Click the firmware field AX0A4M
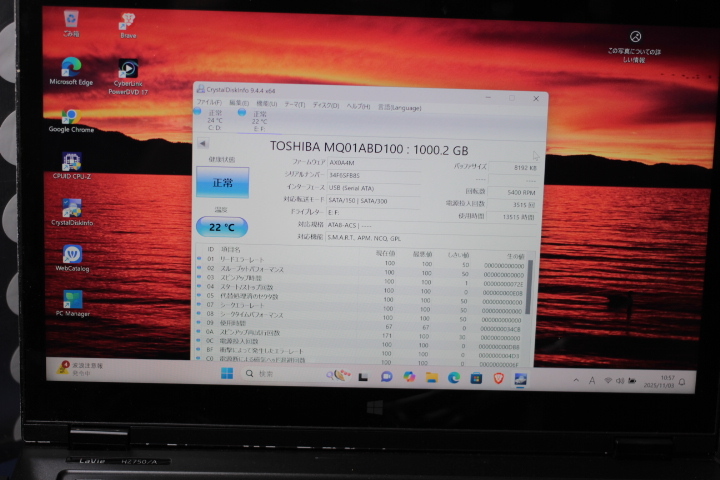This screenshot has width=720, height=480. tap(374, 163)
